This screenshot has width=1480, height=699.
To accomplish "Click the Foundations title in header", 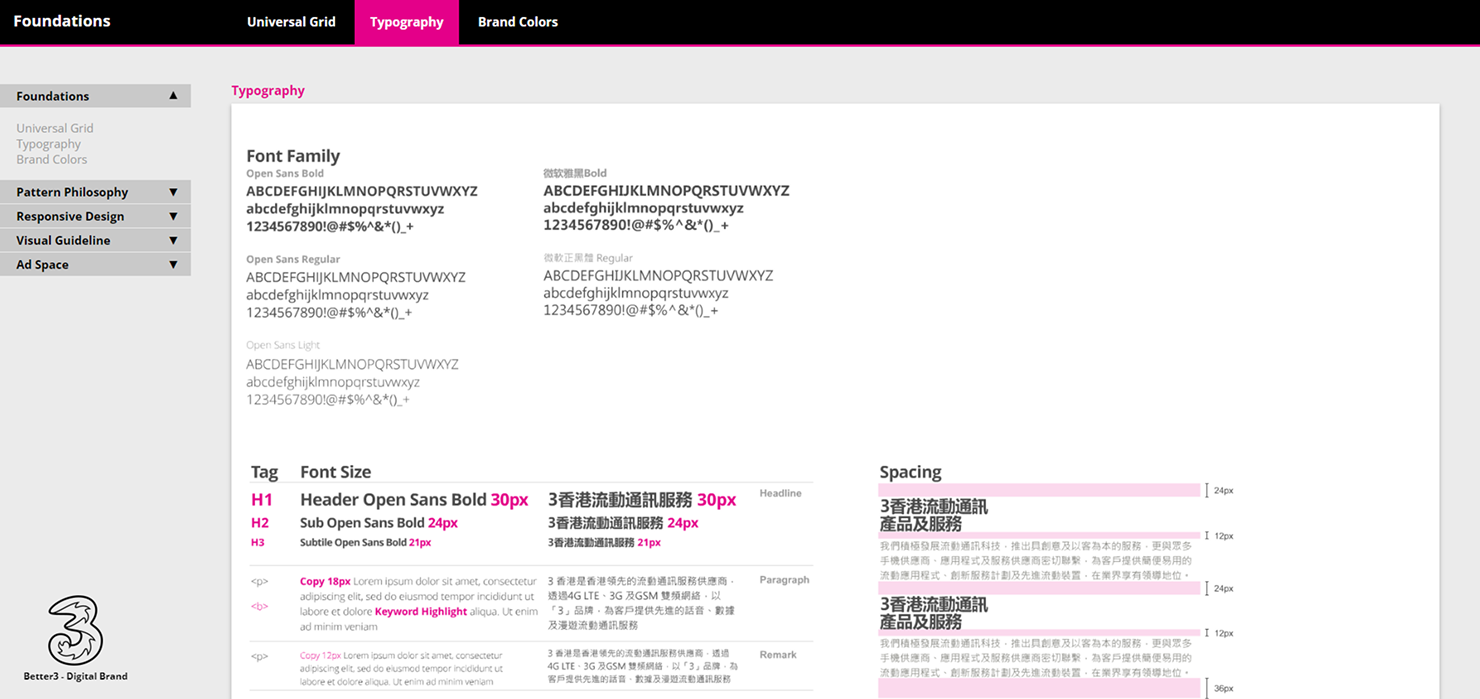I will point(62,21).
